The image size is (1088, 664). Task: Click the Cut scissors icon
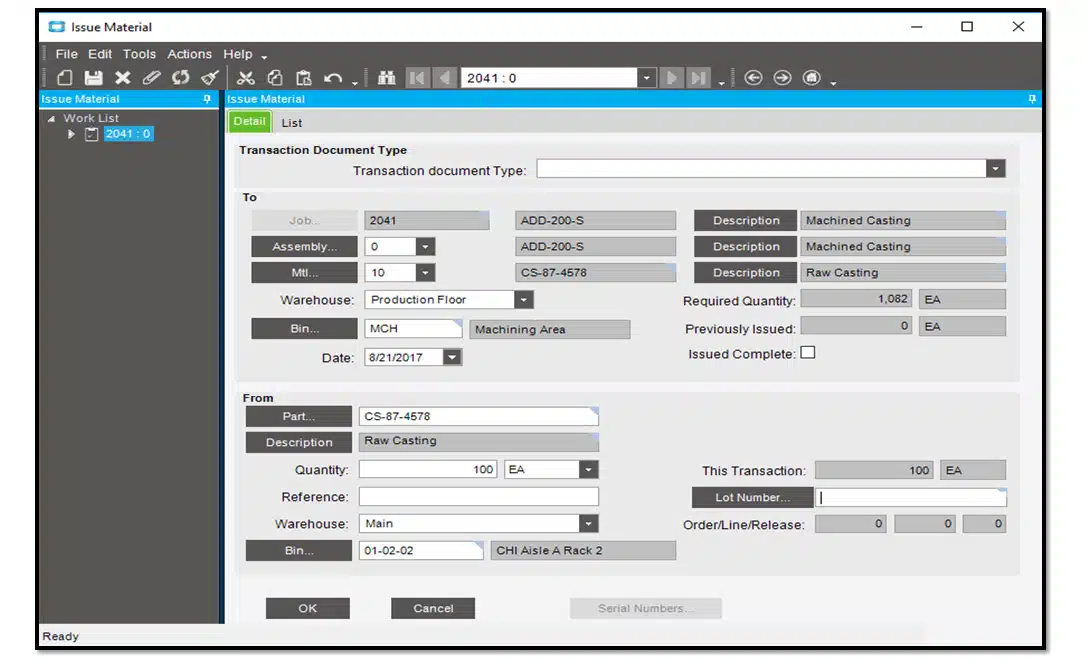click(x=246, y=78)
